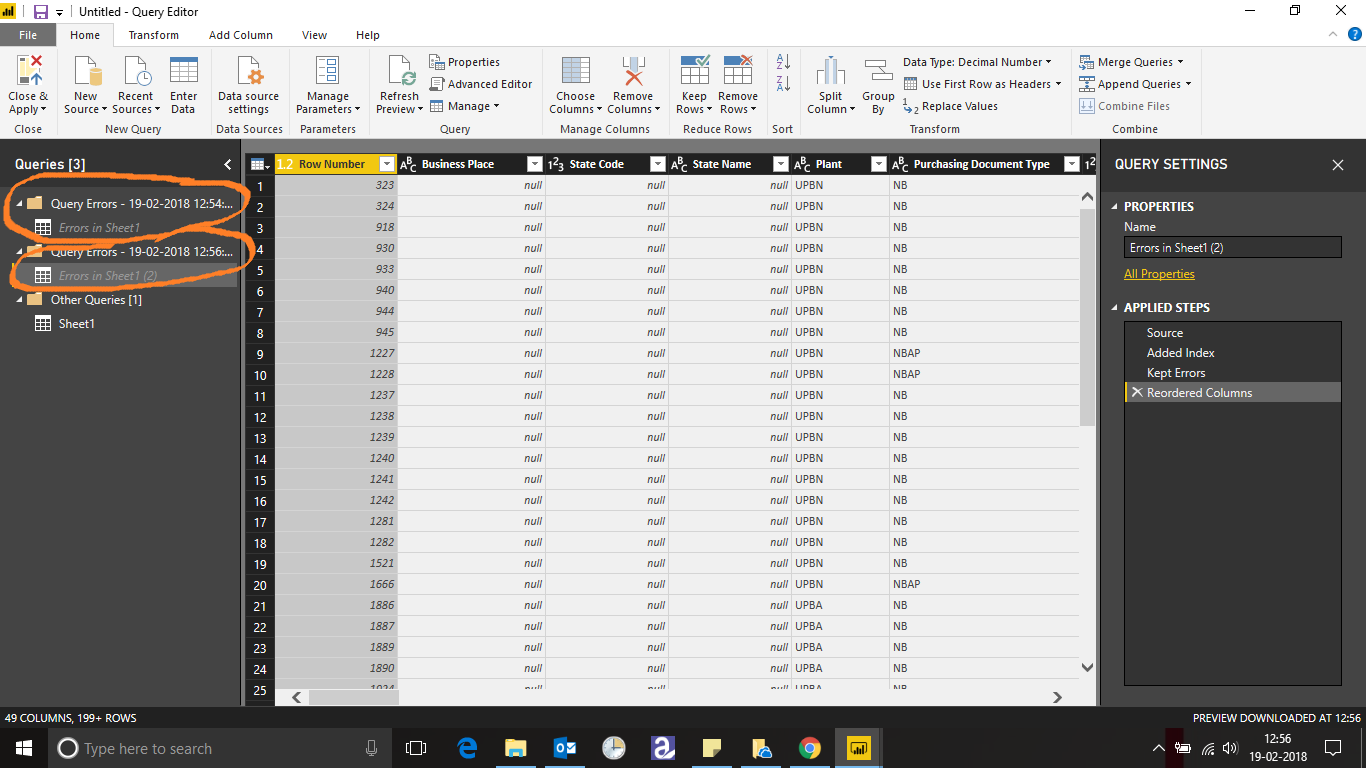
Task: Collapse the Other Queries folder
Action: tap(19, 300)
